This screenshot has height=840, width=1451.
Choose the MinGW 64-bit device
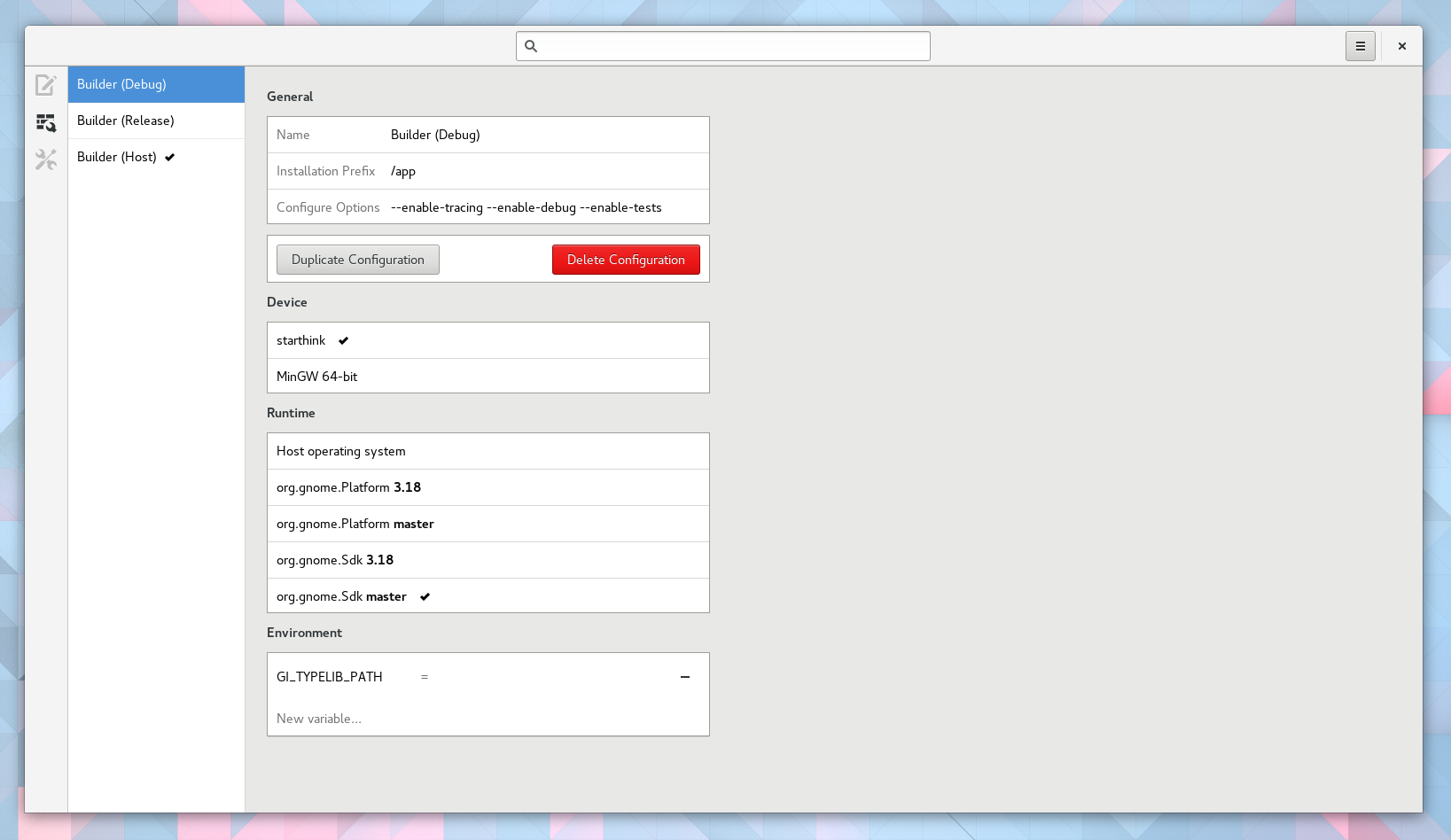point(488,377)
